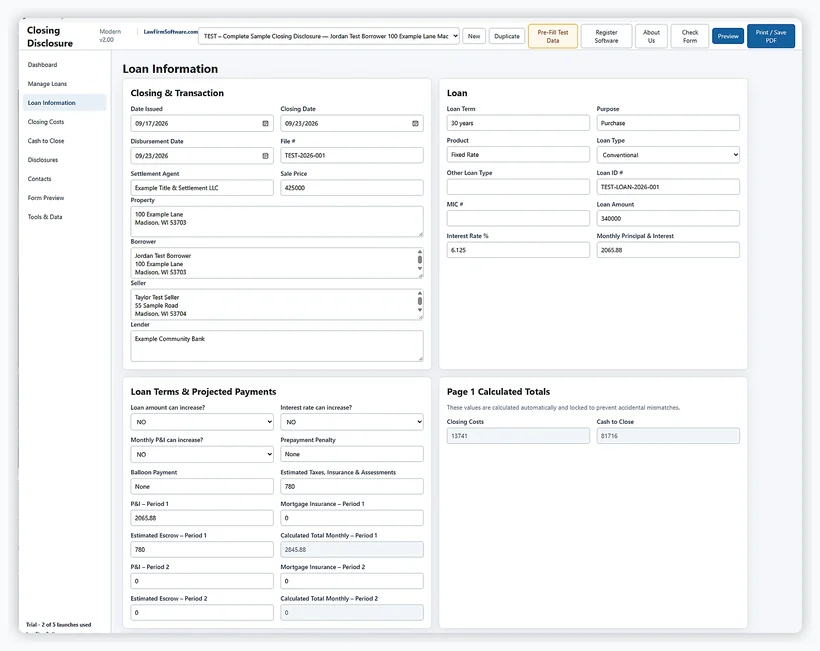Screen dimensions: 820x651
Task: Click the Loan ID # field
Action: click(x=668, y=187)
